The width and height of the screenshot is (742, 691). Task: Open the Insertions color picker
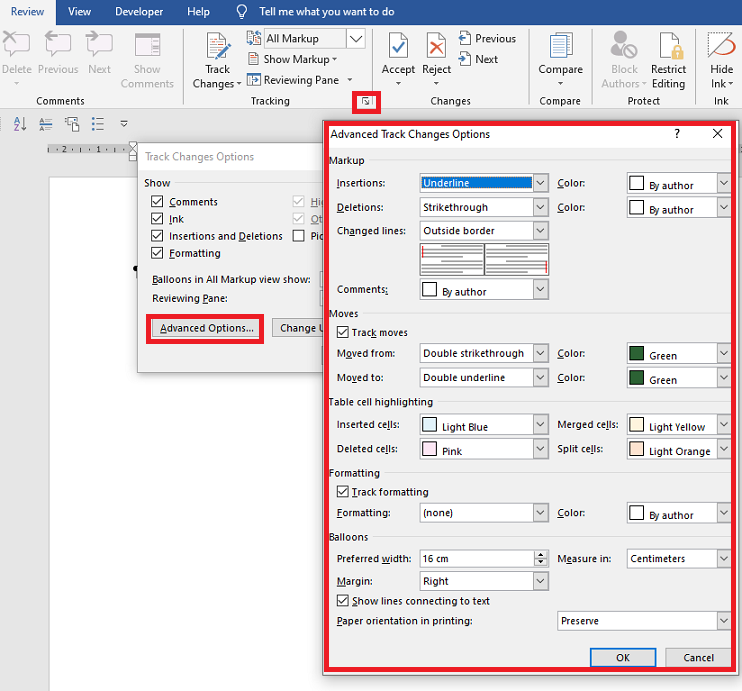[679, 183]
